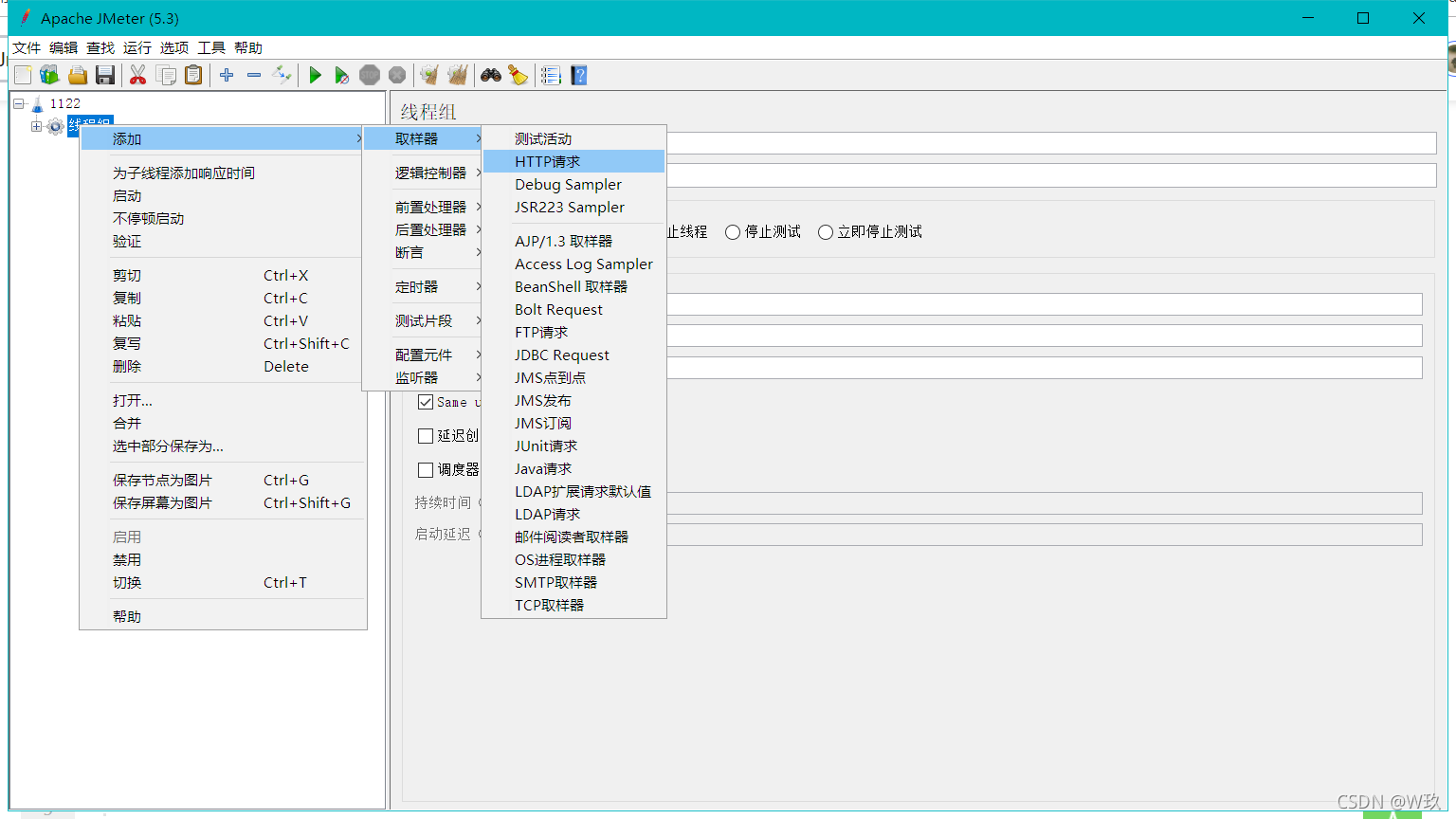The image size is (1456, 819).
Task: Click 删除 in context menu
Action: [223, 366]
